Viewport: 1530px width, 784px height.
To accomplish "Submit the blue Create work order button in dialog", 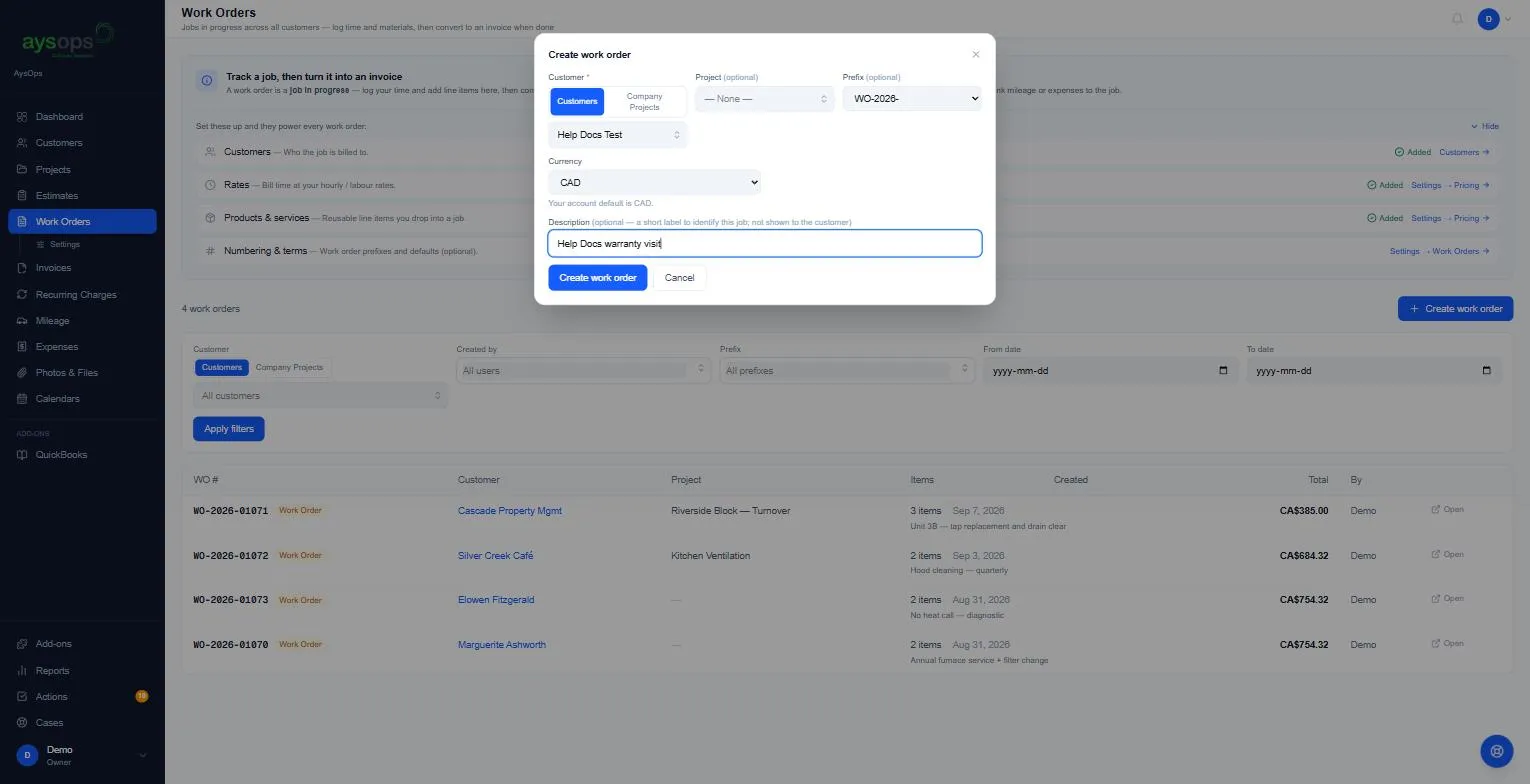I will [x=598, y=278].
